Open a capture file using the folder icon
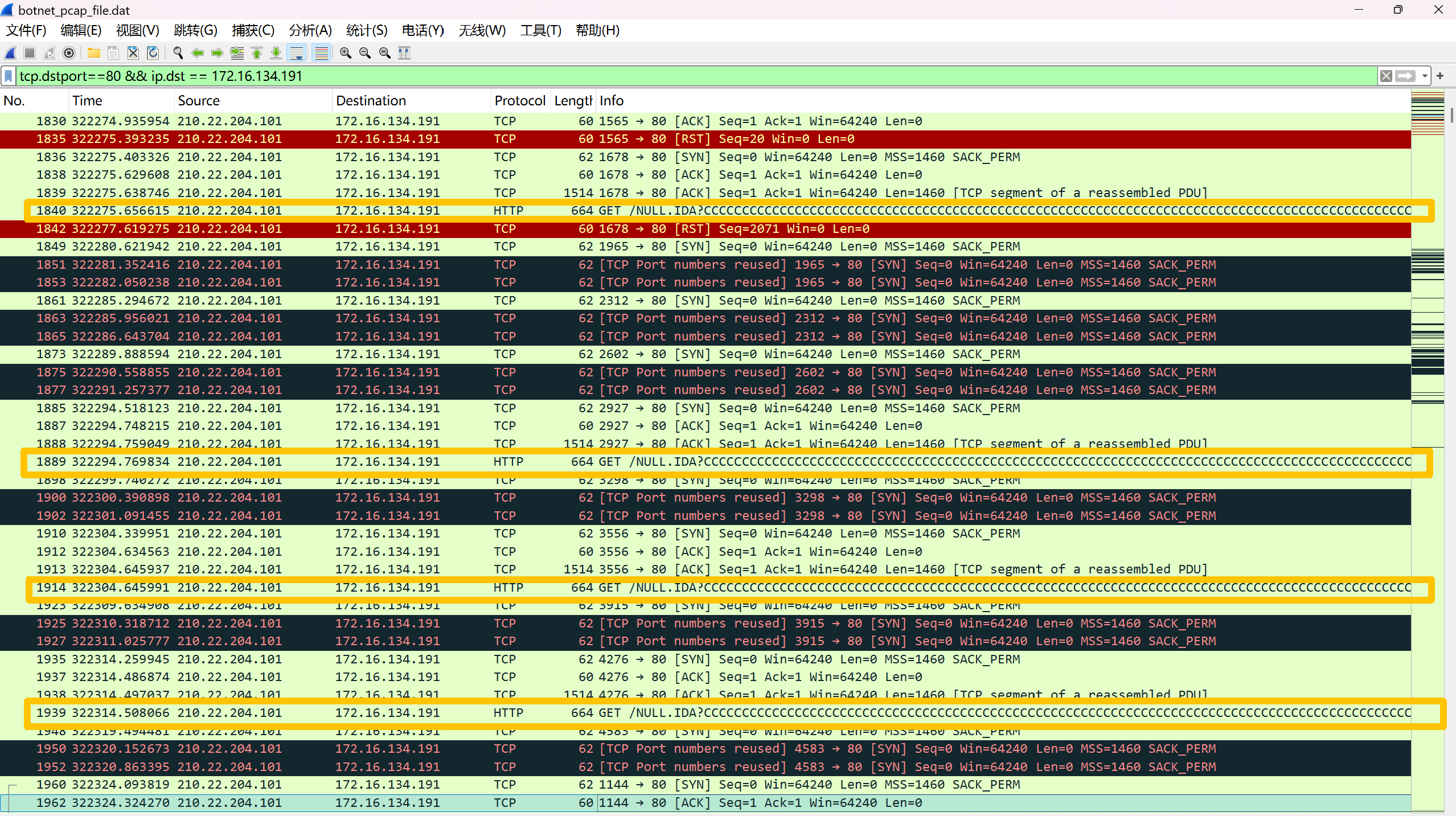 (94, 53)
